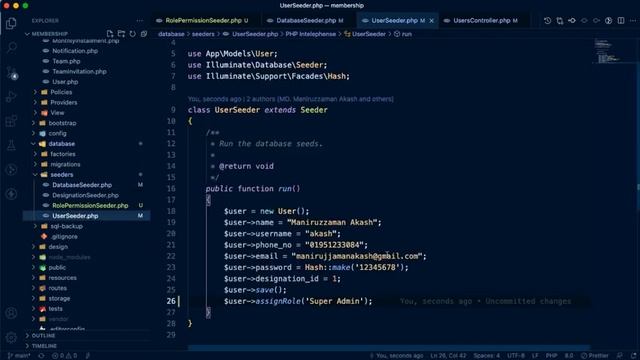This screenshot has width=640, height=360.
Task: Refresh the Explorer file tree
Action: pos(133,34)
